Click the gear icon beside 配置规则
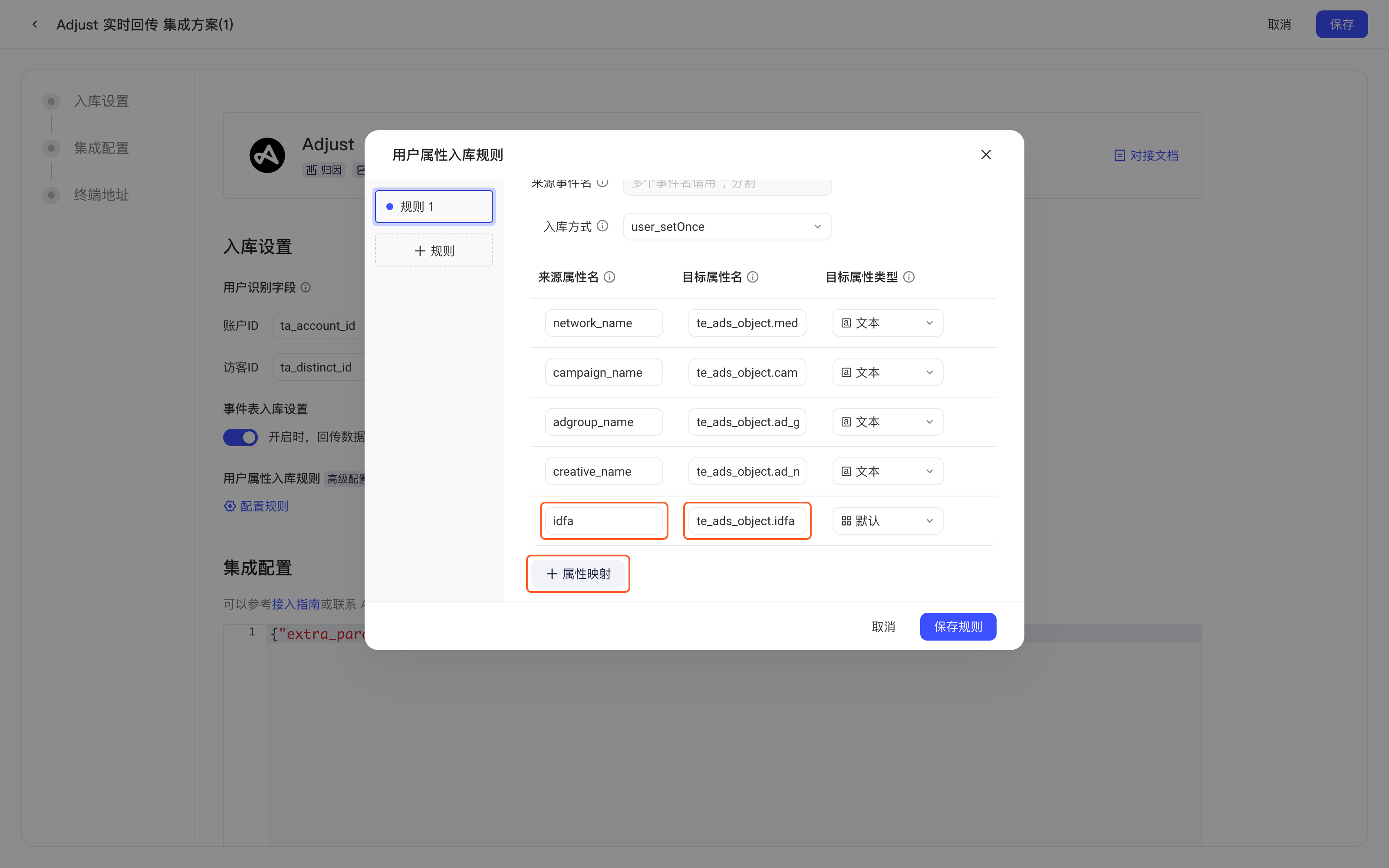Screen dimensions: 1389x868 tap(230, 506)
